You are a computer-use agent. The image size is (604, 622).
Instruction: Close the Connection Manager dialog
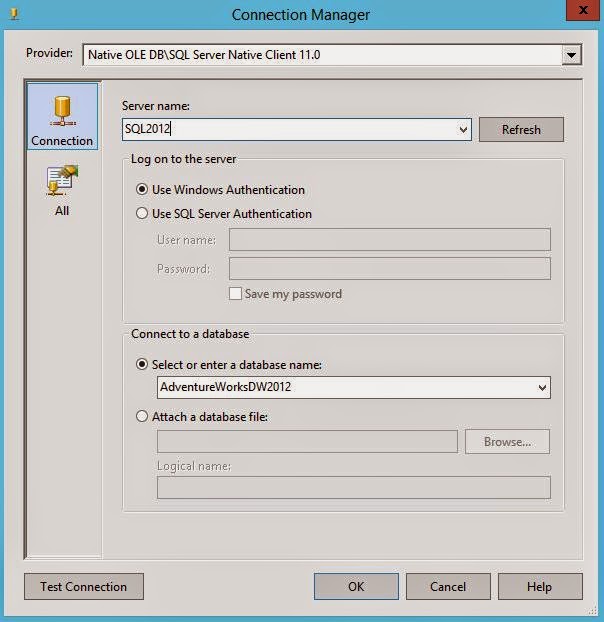(x=582, y=10)
